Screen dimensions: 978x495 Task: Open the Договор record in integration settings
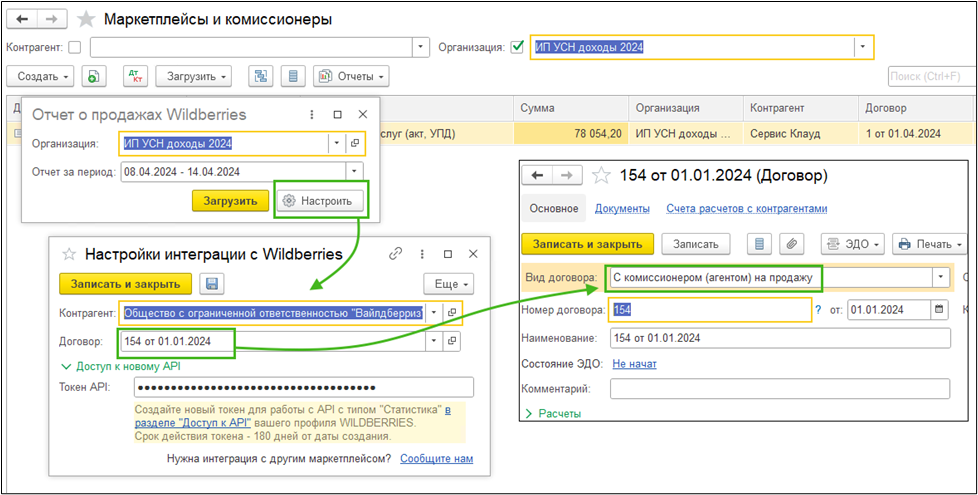pyautogui.click(x=453, y=341)
